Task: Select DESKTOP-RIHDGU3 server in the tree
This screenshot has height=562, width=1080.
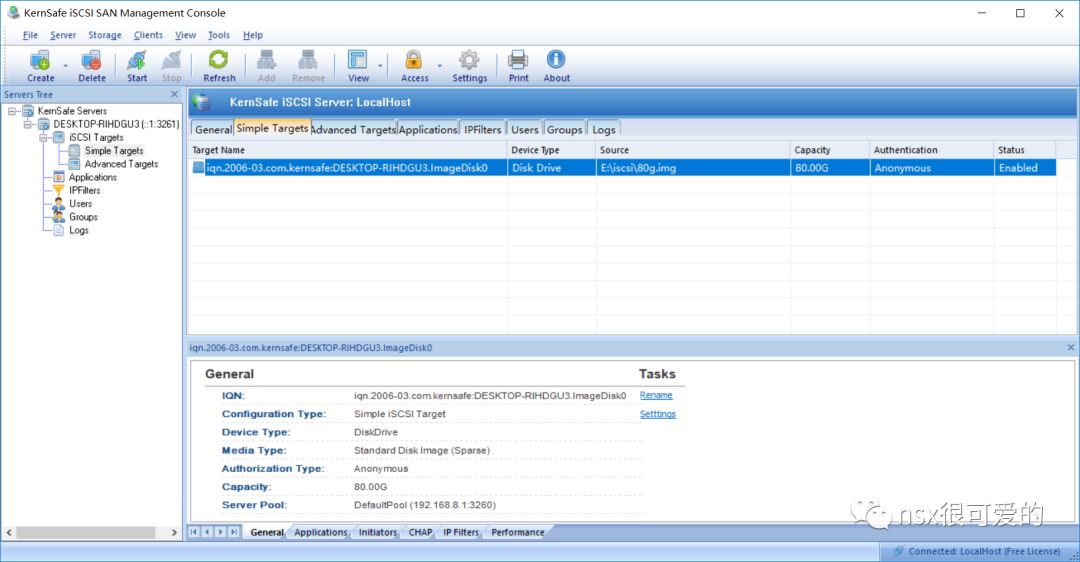Action: coord(116,125)
